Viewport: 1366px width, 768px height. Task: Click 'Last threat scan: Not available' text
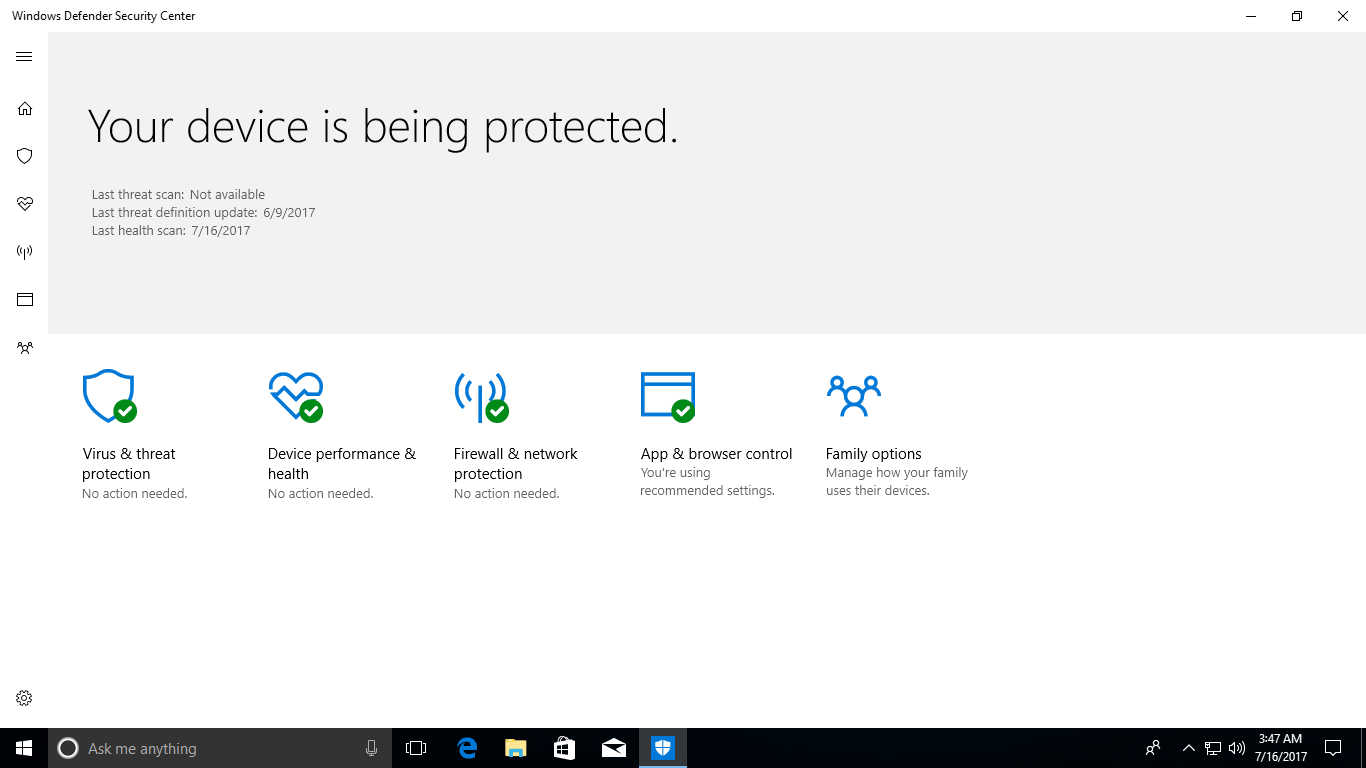tap(178, 195)
